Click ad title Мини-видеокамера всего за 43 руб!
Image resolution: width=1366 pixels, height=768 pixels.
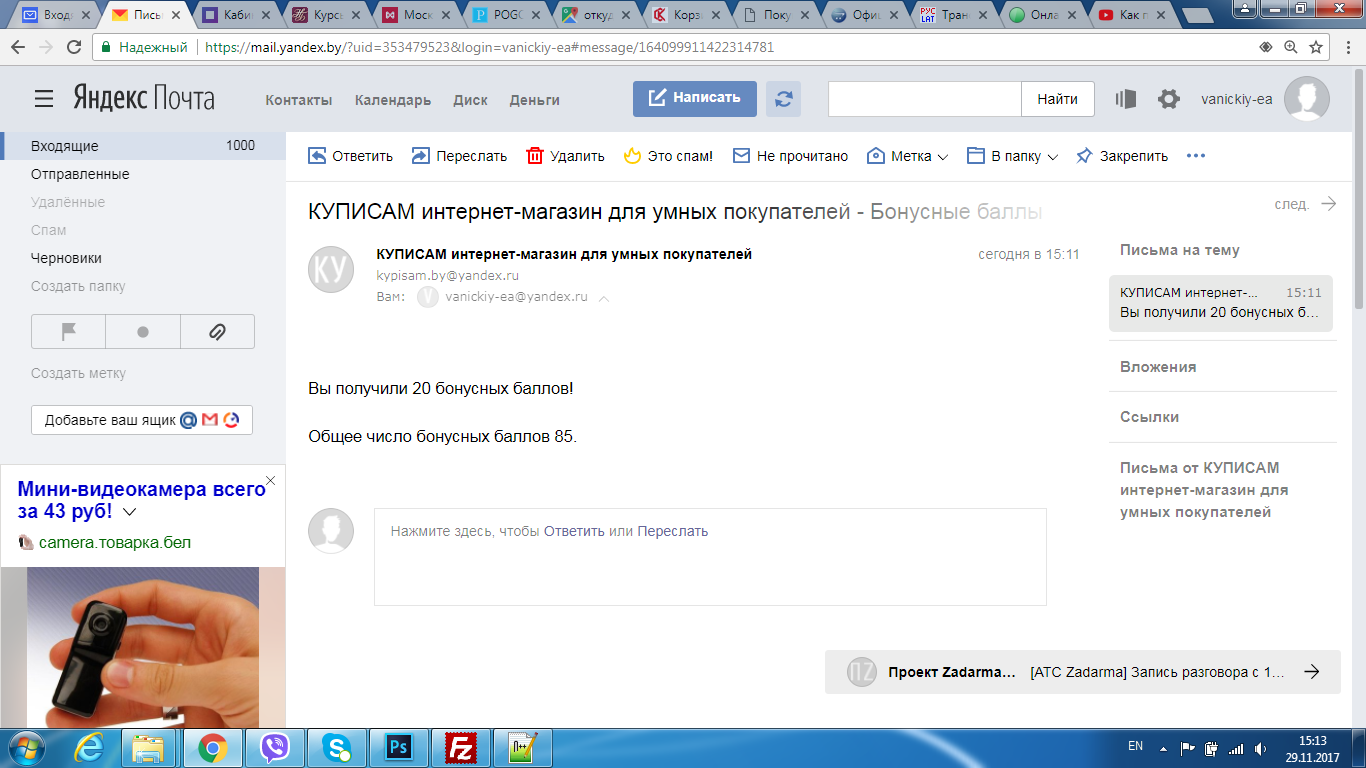tap(140, 499)
